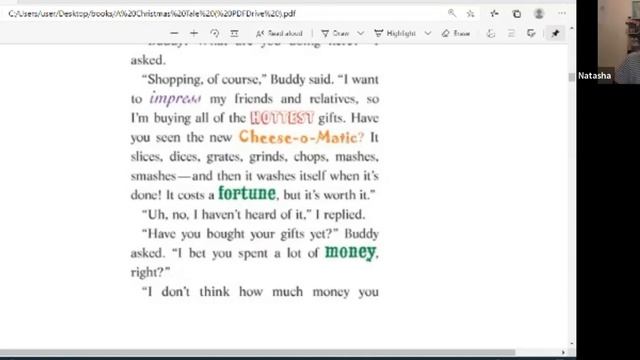Click the green word "money"
The width and height of the screenshot is (640, 360).
click(x=350, y=252)
